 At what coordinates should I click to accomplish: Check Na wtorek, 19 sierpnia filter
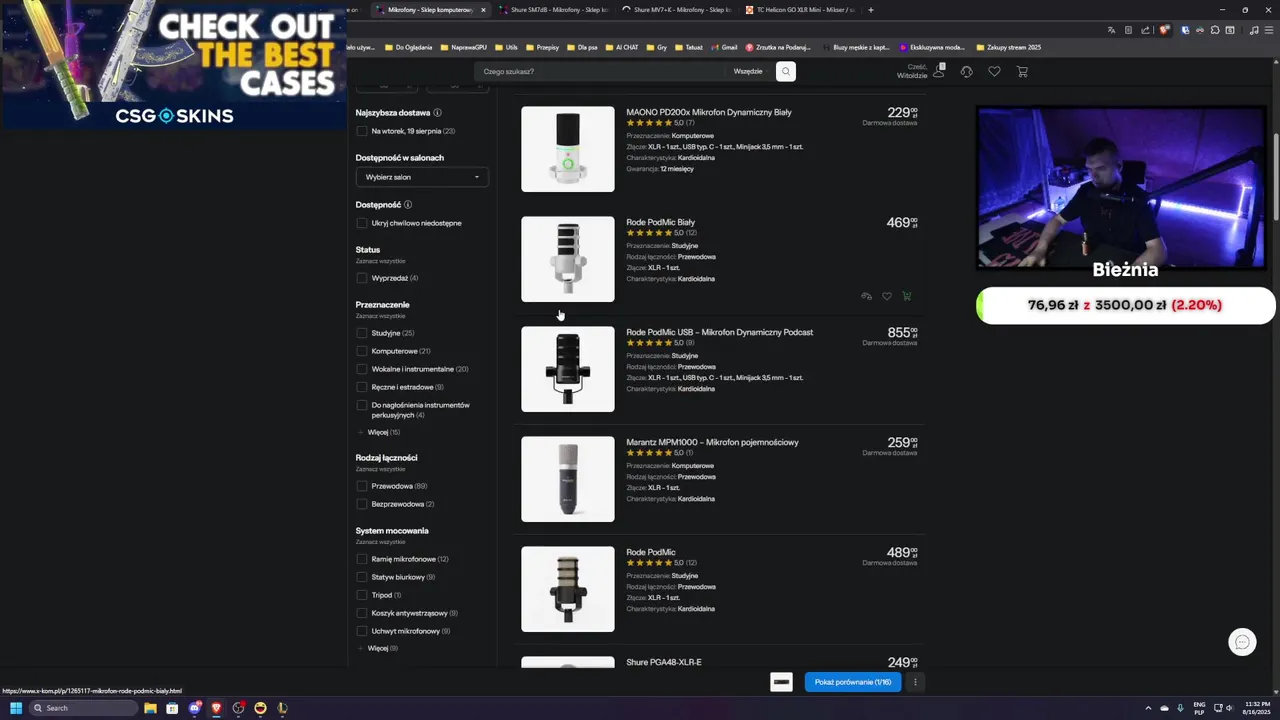(x=362, y=131)
